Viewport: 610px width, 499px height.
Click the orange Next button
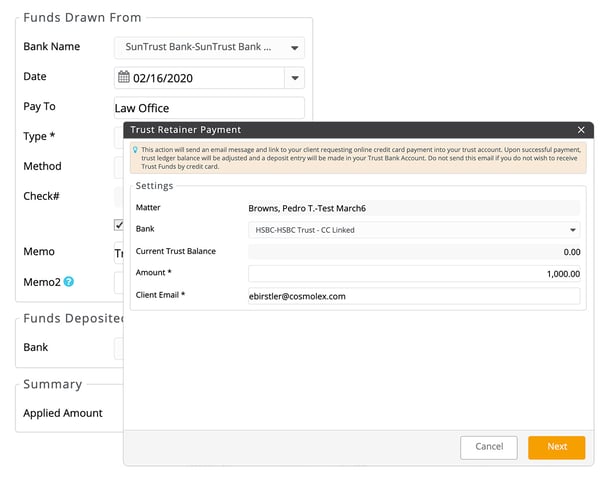(x=557, y=447)
